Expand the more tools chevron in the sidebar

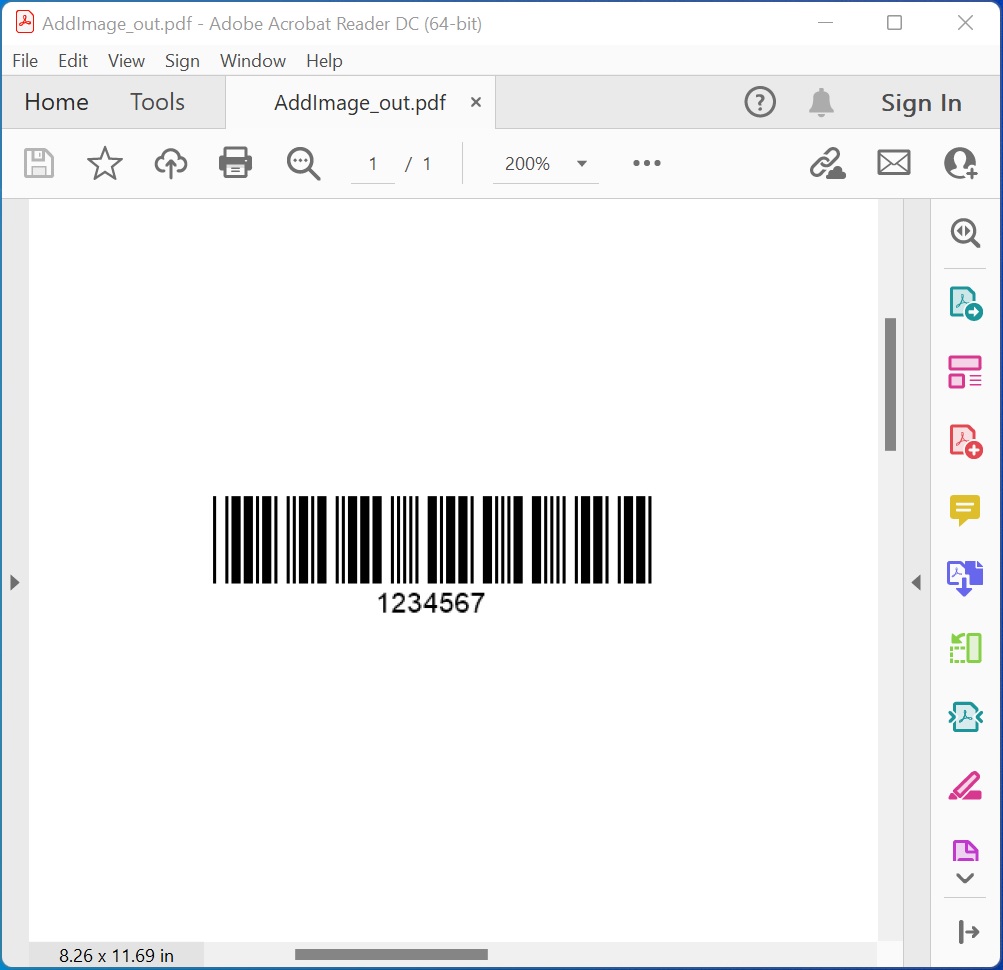pyautogui.click(x=964, y=877)
